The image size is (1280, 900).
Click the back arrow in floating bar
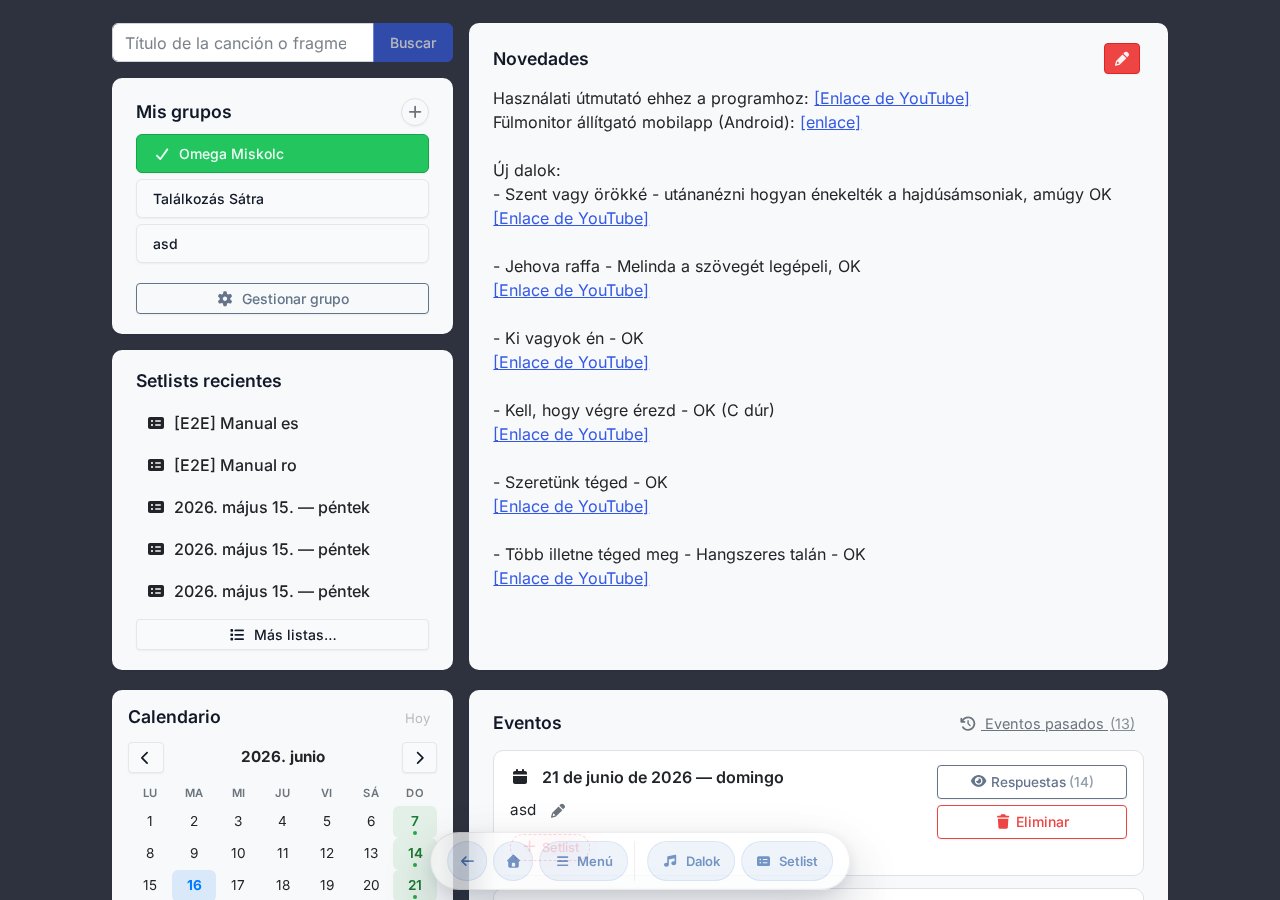tap(467, 861)
